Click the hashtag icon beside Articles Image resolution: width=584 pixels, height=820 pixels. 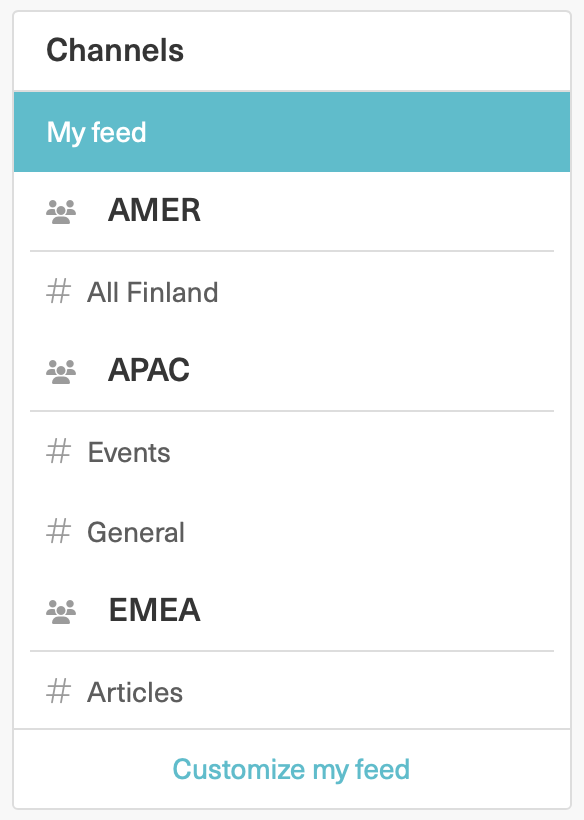pos(58,692)
